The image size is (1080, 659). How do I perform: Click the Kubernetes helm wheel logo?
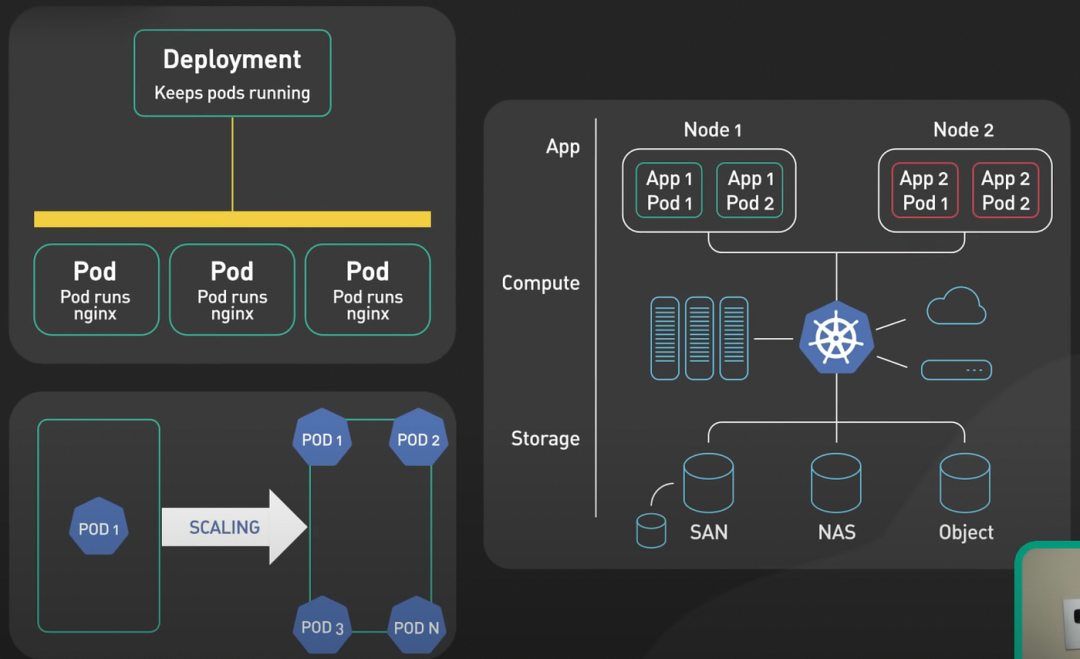[836, 337]
